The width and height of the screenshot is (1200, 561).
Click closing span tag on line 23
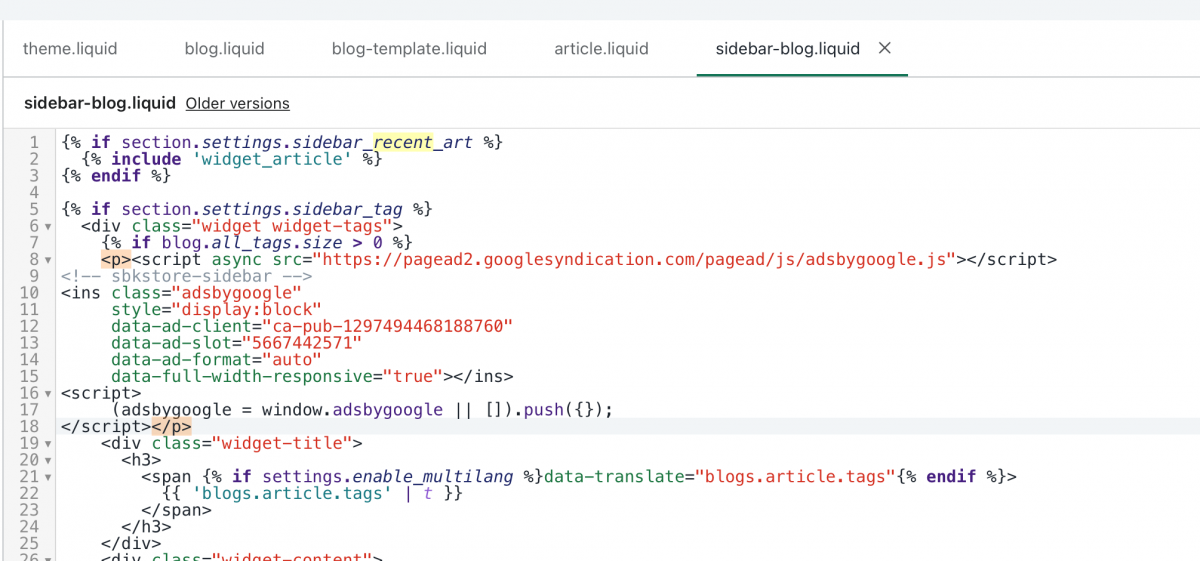click(176, 510)
